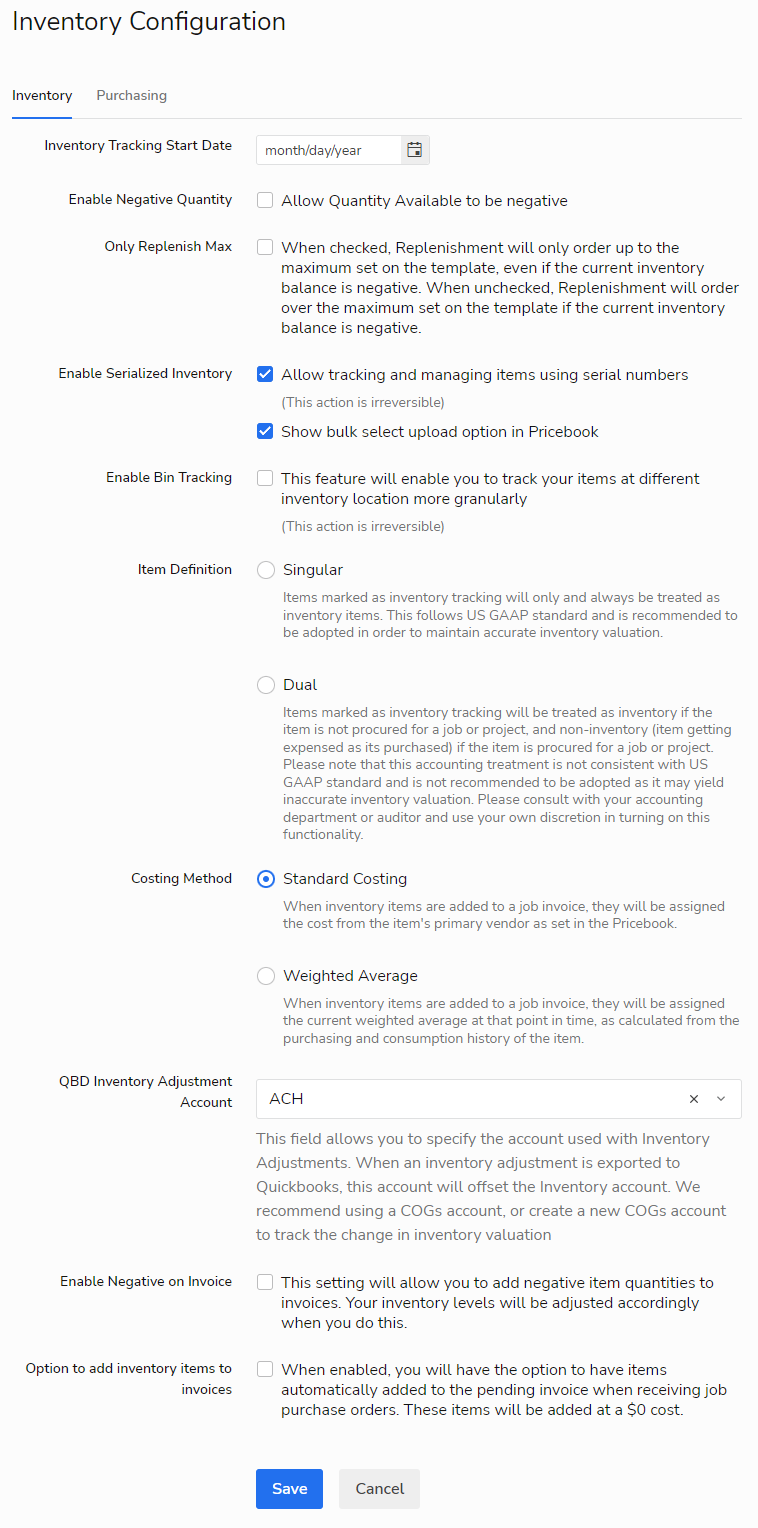Image resolution: width=758 pixels, height=1528 pixels.
Task: Clear the ACH account selection
Action: click(x=694, y=1099)
